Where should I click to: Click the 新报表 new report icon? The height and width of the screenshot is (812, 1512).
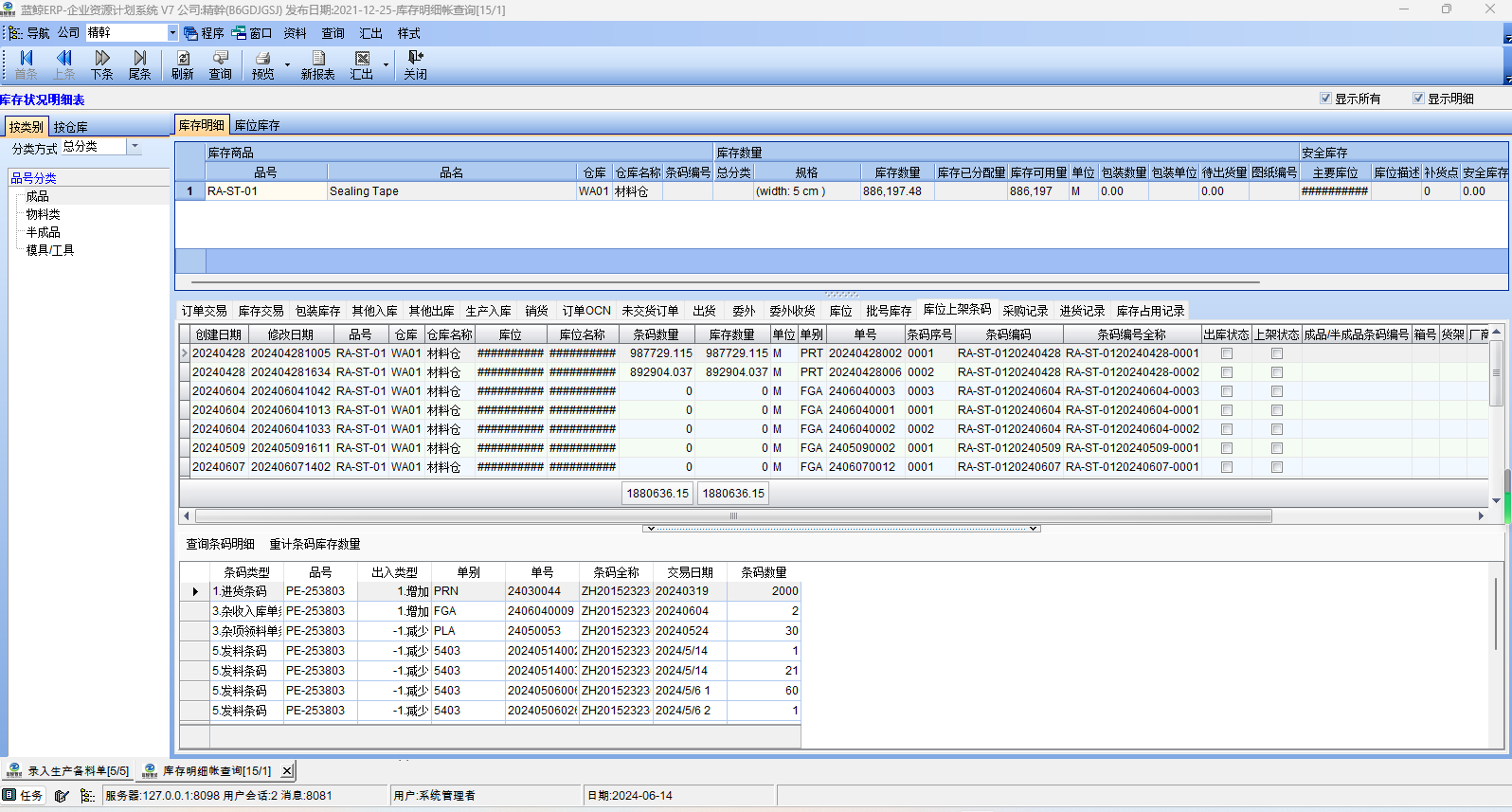(x=317, y=64)
